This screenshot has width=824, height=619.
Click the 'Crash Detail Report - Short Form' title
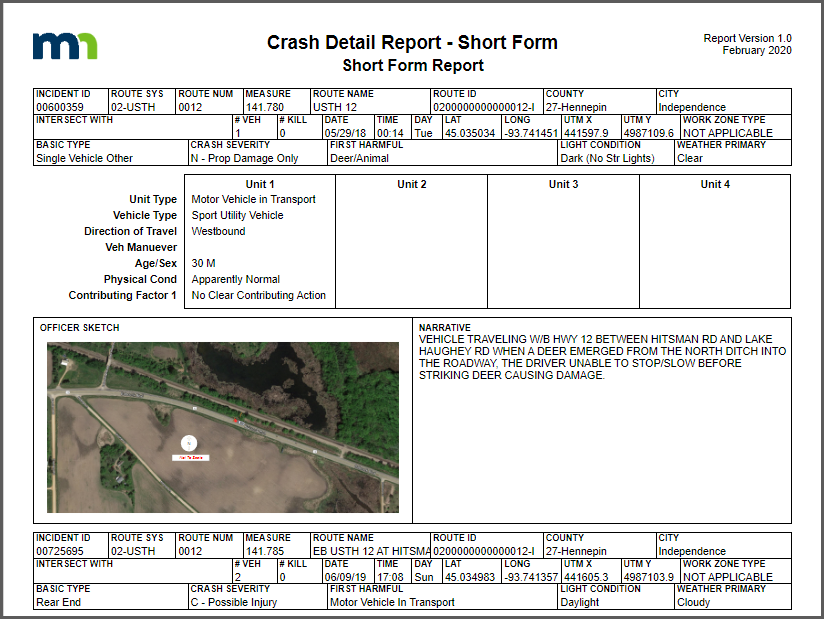point(412,43)
